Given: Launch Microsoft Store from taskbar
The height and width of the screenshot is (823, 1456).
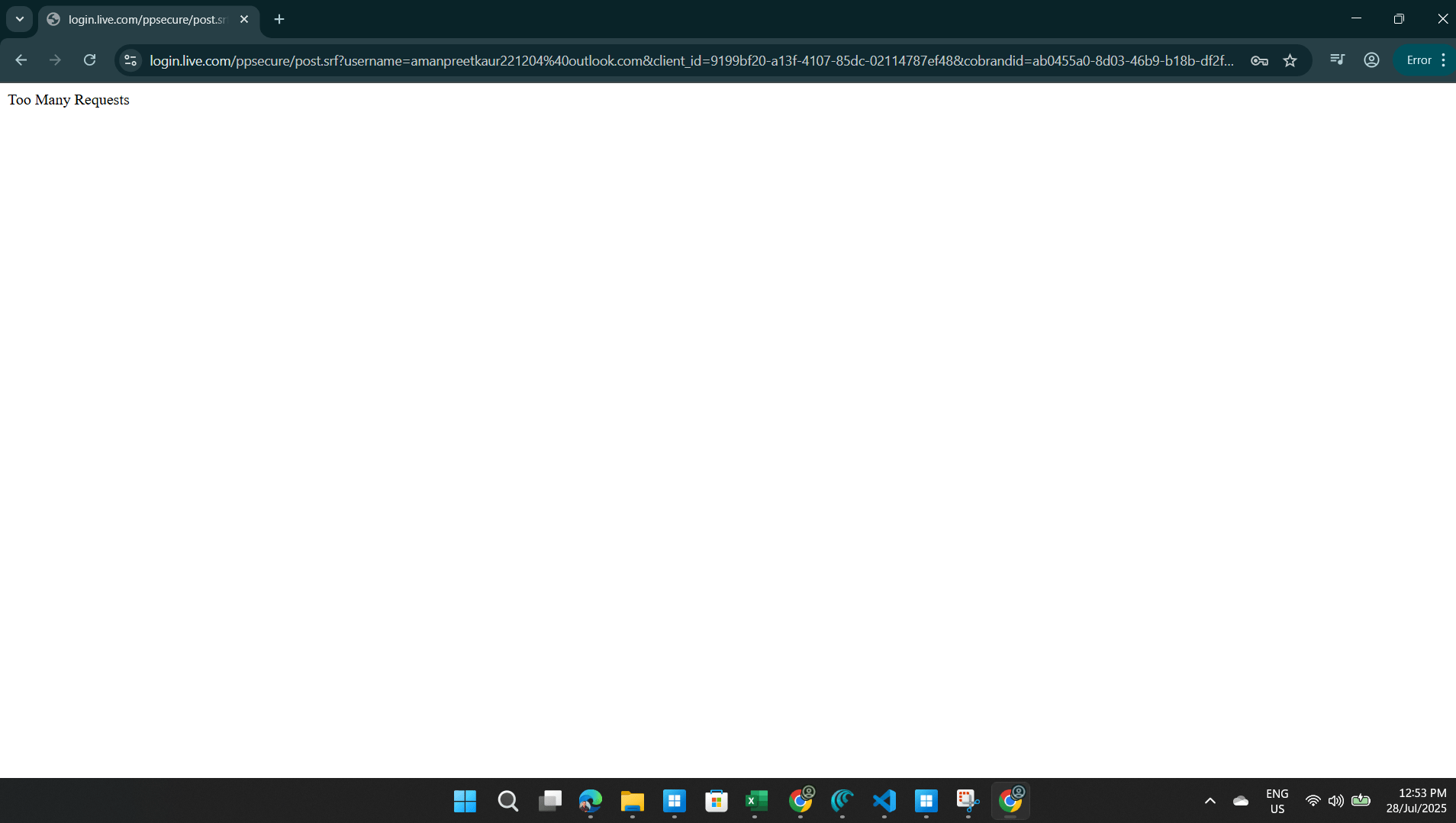Looking at the screenshot, I should 717,801.
